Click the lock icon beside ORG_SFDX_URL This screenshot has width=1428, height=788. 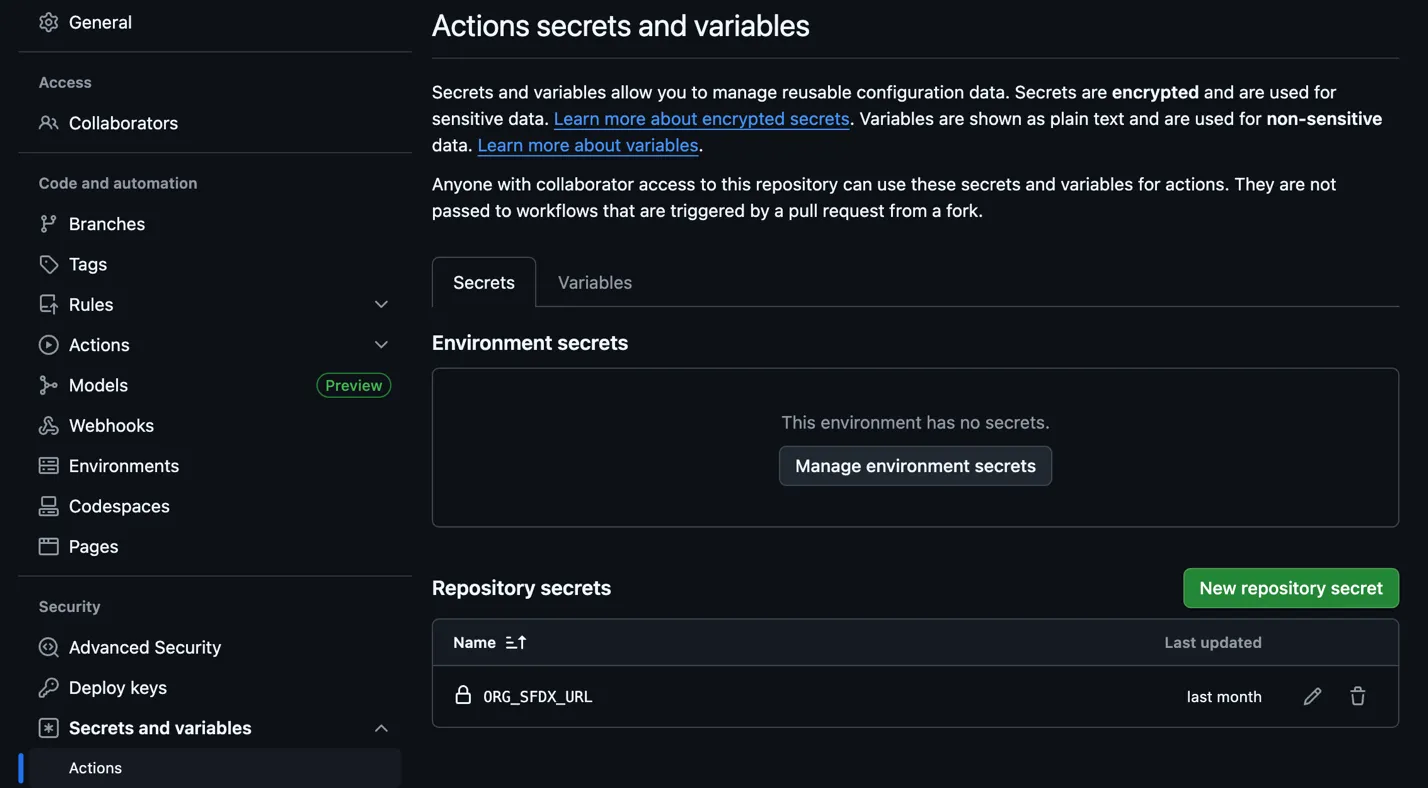[x=462, y=695]
